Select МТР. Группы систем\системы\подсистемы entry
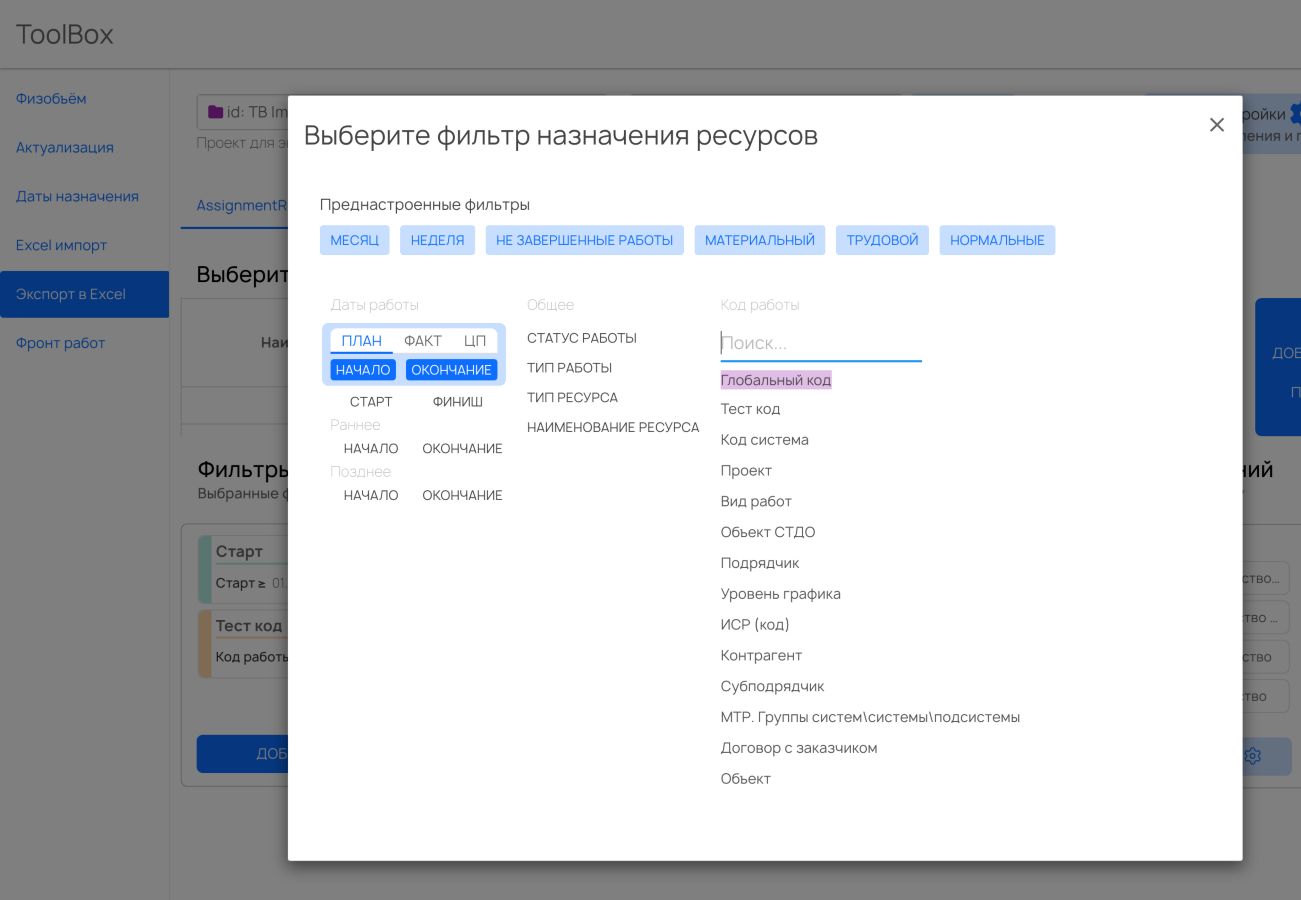 pos(870,717)
